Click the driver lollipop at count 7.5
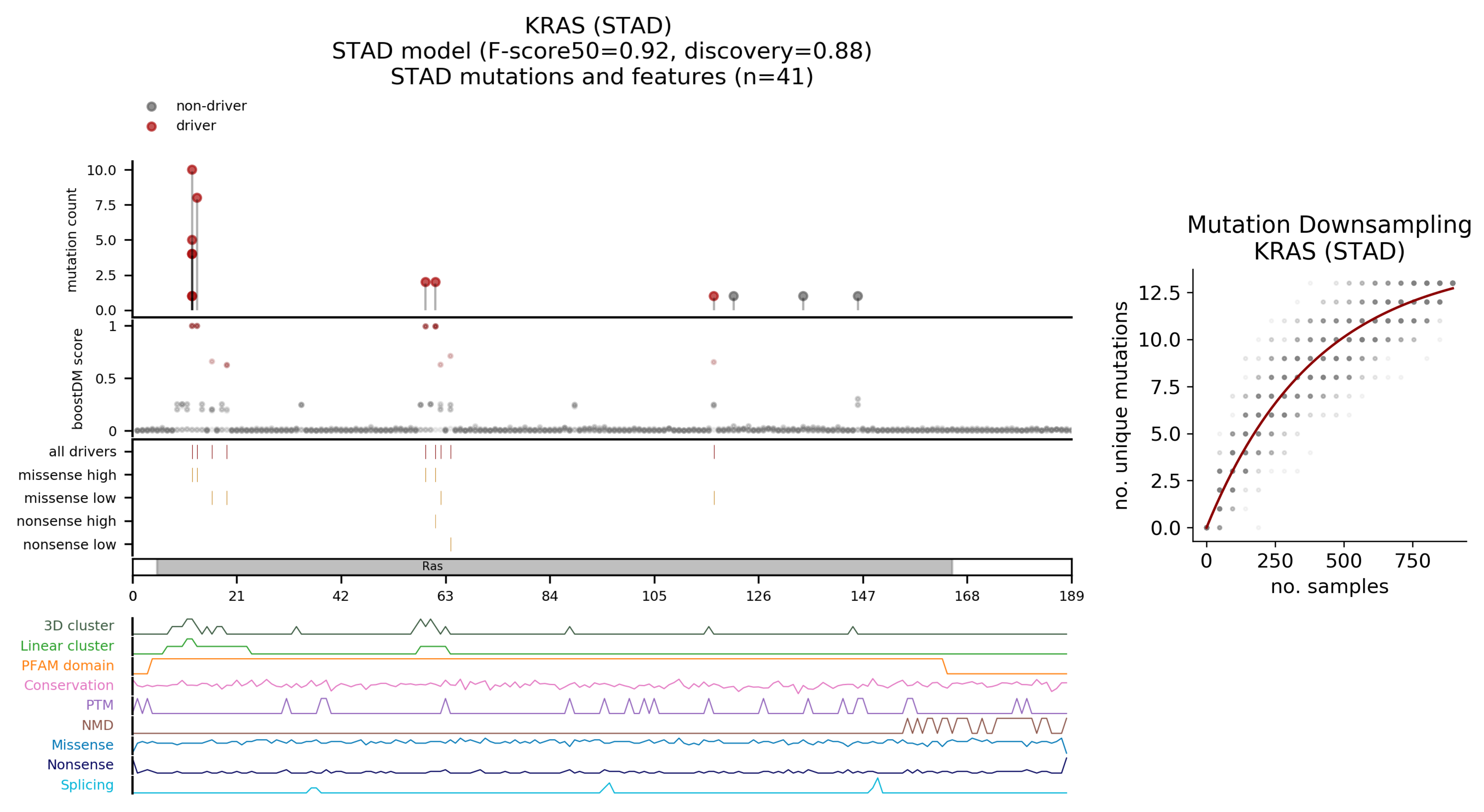 point(197,198)
